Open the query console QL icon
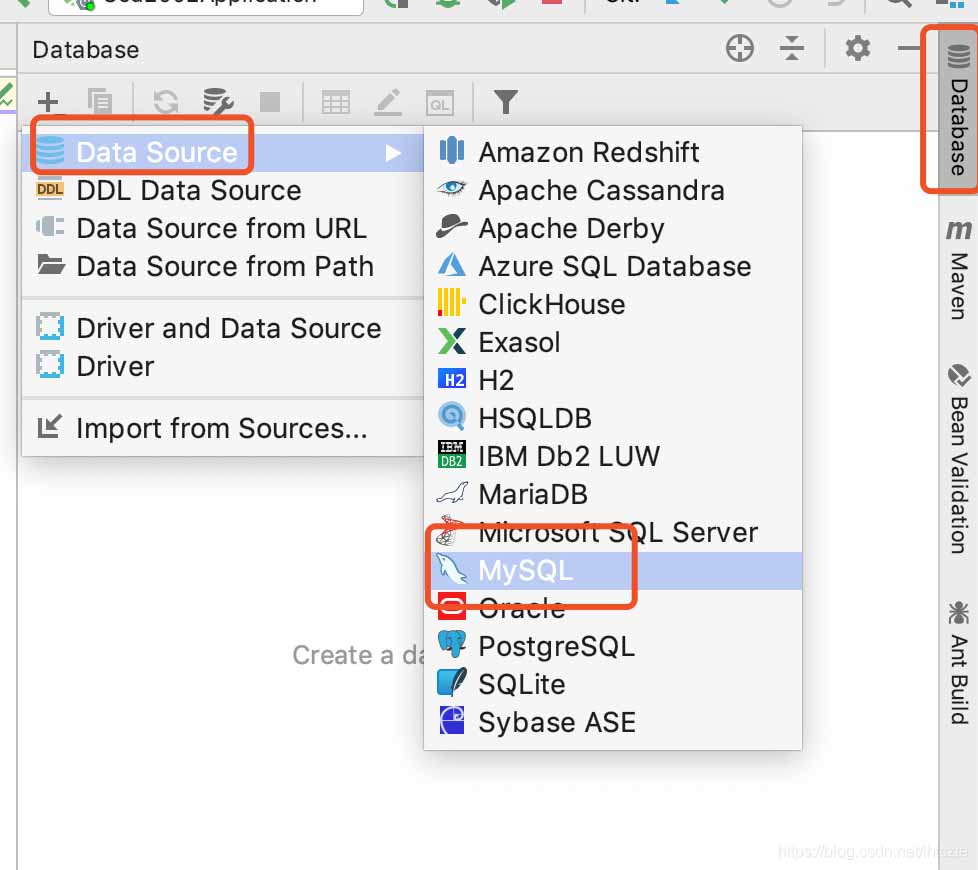 (440, 103)
